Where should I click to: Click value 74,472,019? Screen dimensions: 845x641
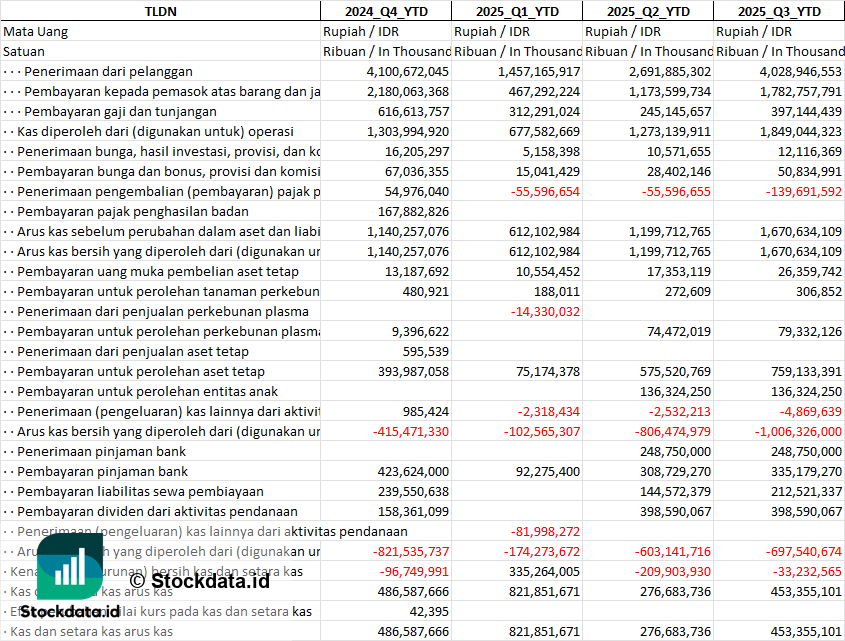click(x=679, y=332)
